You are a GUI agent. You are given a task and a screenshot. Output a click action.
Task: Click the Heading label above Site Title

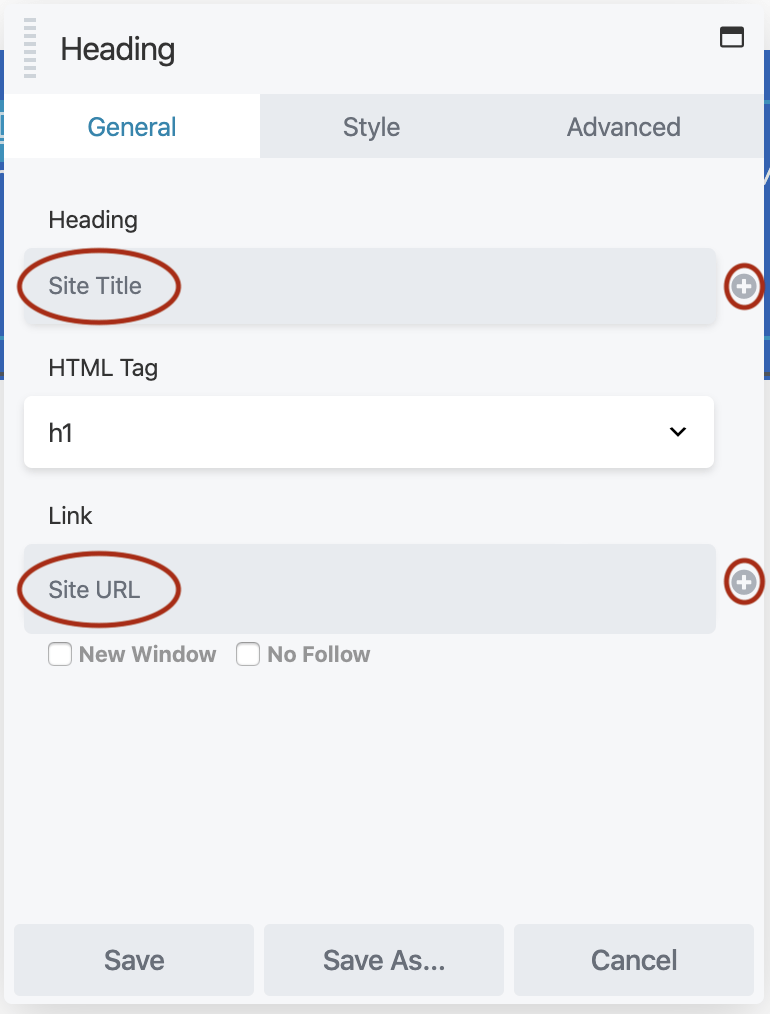(x=93, y=219)
